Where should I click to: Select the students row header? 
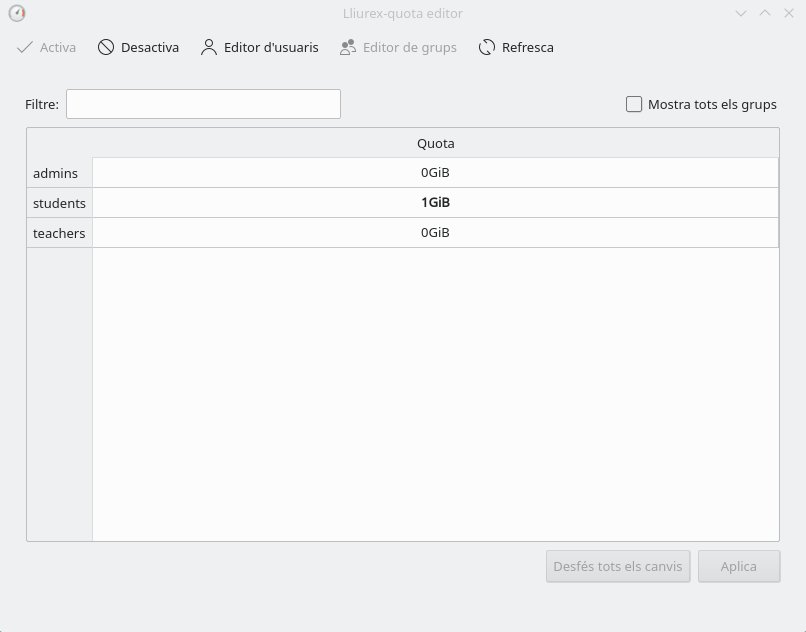coord(59,203)
